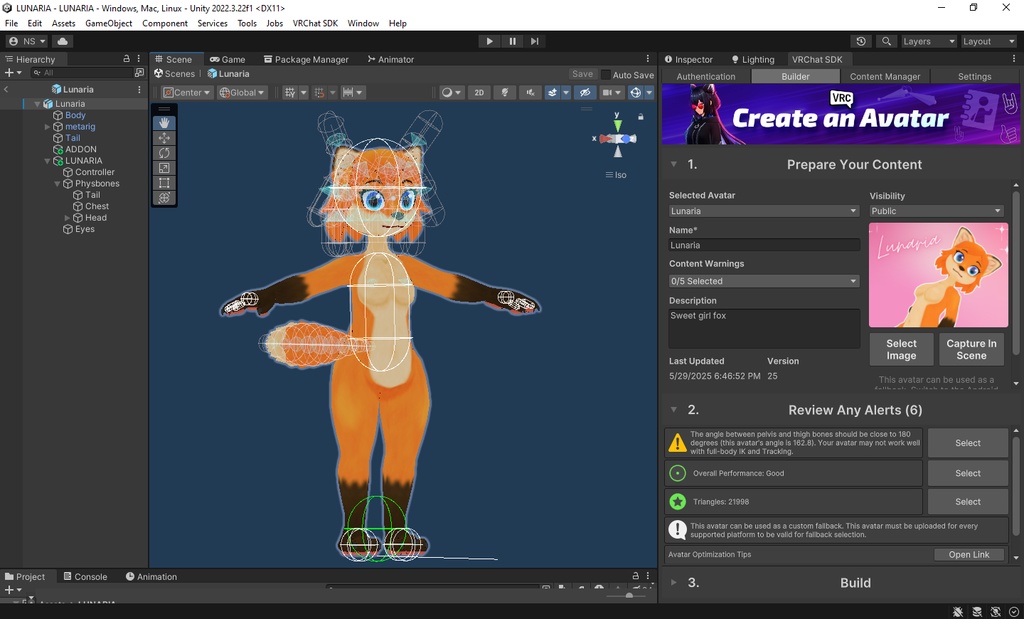Toggle scene visibility with the crossed-eye icon

tap(585, 92)
